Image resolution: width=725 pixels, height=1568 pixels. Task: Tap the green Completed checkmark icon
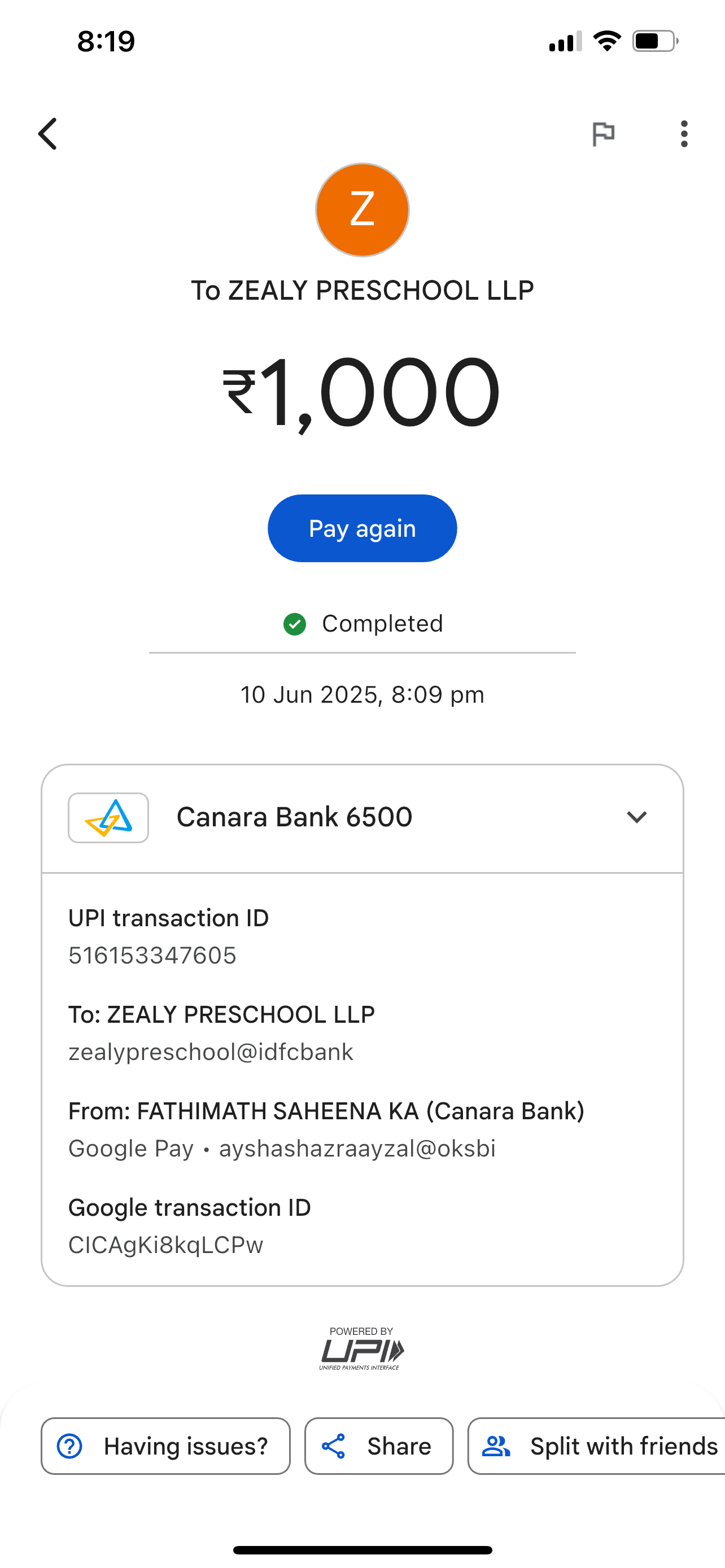(295, 624)
